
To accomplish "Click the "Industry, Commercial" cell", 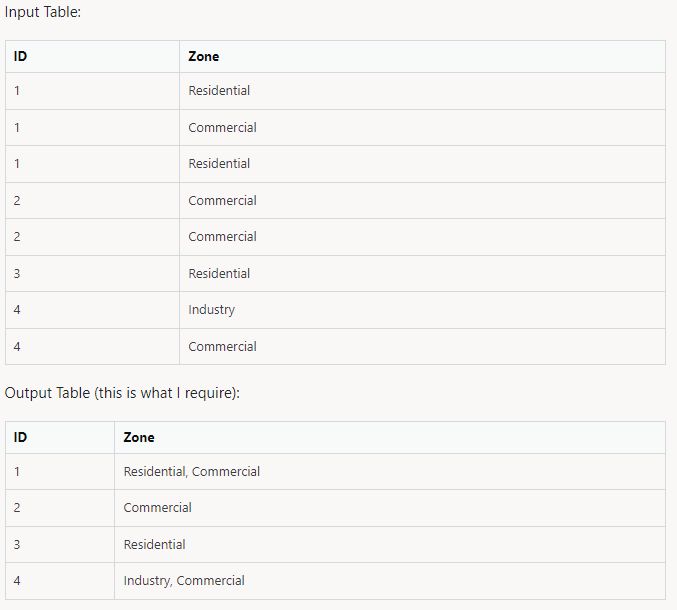I will point(390,581).
